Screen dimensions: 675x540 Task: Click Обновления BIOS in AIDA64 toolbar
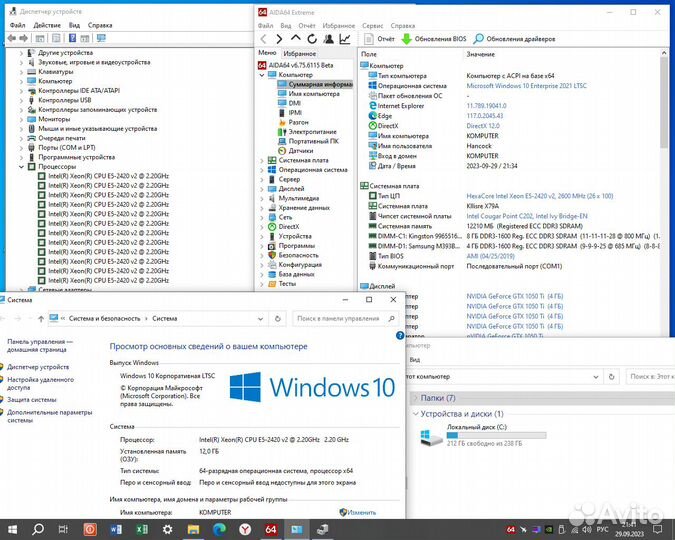click(434, 39)
